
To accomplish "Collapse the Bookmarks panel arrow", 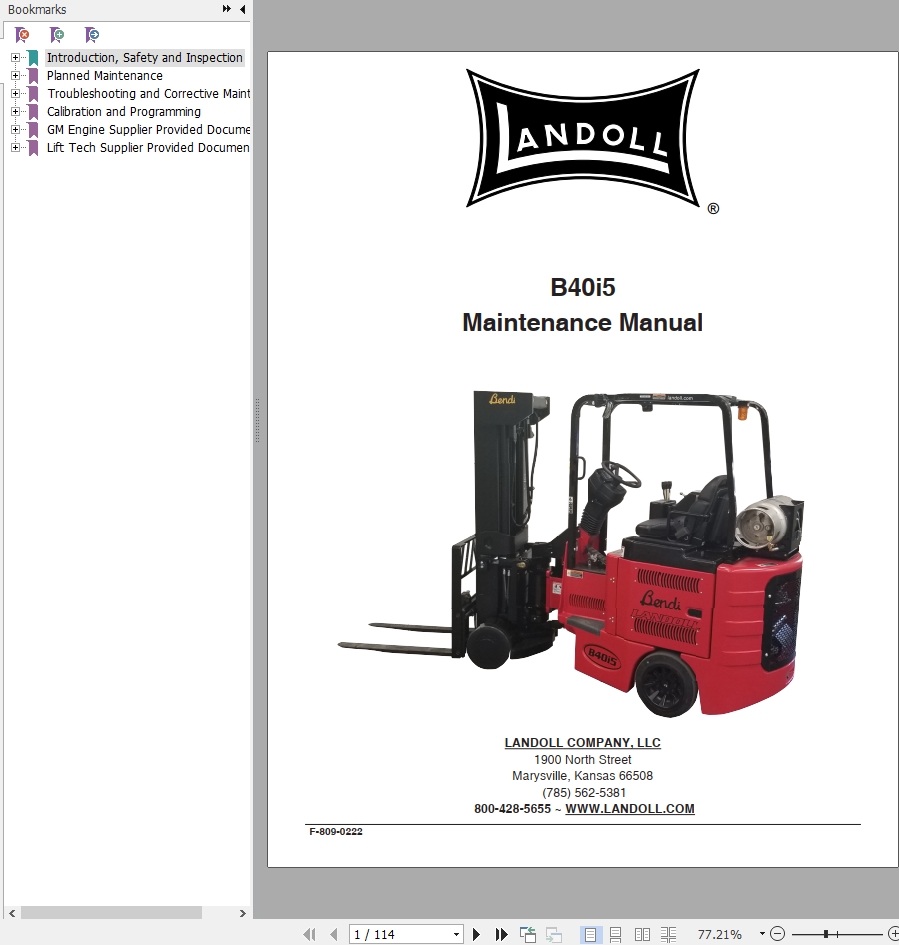I will point(242,9).
